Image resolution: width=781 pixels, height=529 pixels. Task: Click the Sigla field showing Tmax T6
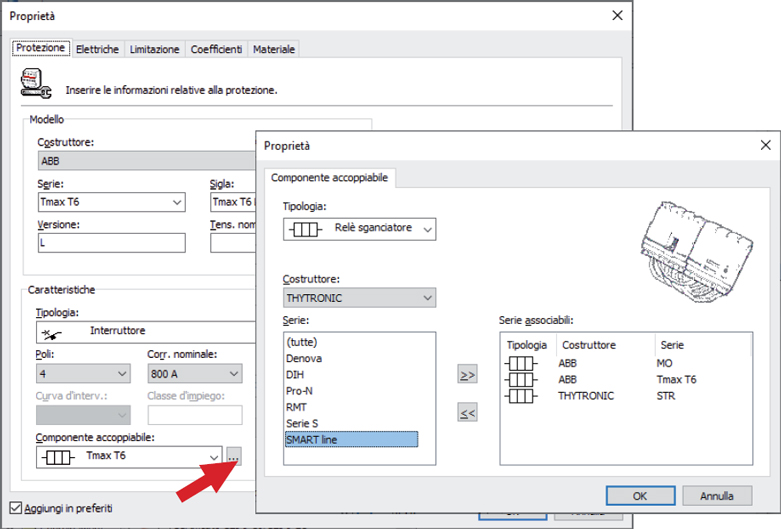coord(233,202)
